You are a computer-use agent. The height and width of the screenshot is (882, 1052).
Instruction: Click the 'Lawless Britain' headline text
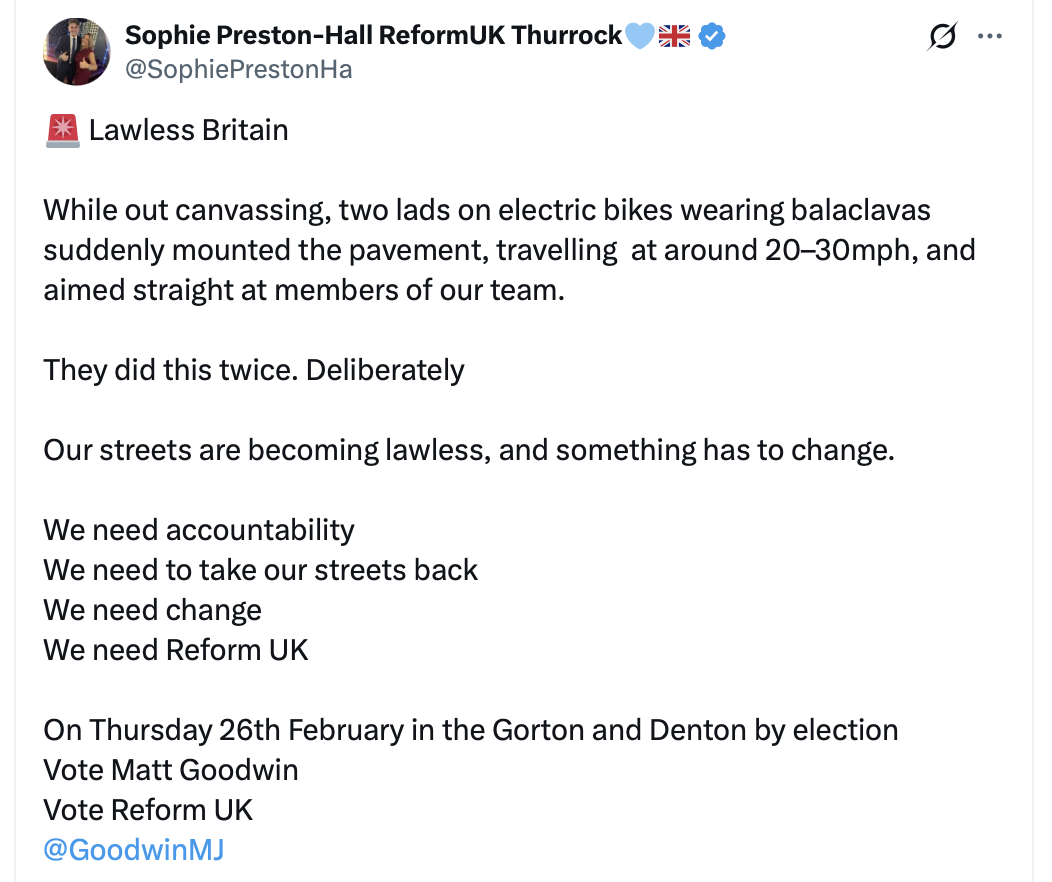point(188,130)
